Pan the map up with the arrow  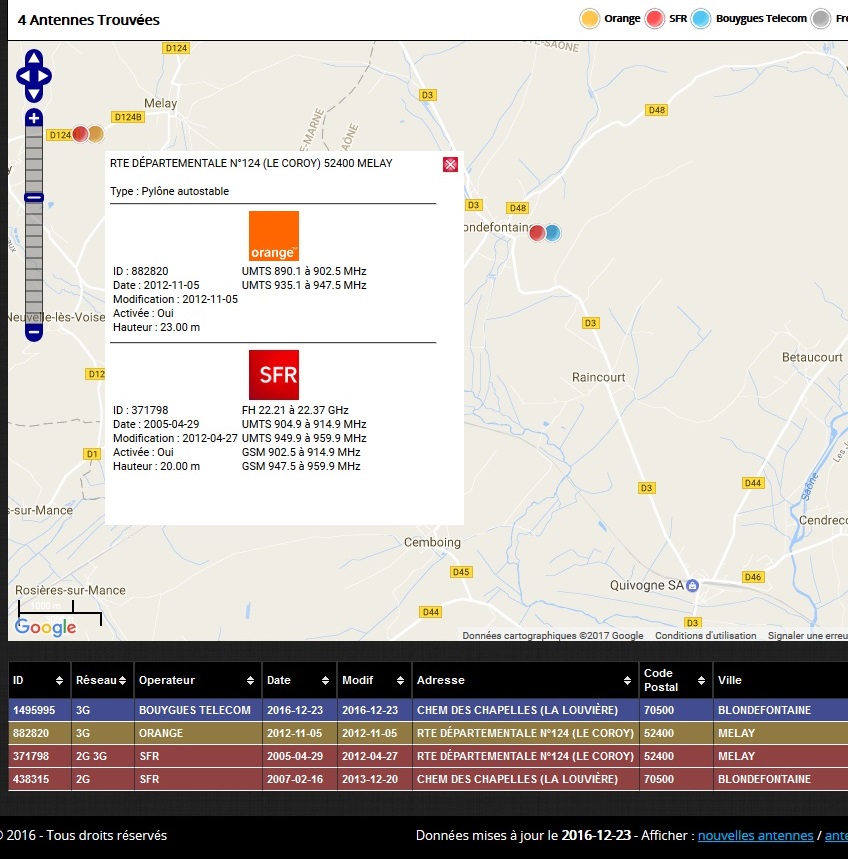[34, 58]
